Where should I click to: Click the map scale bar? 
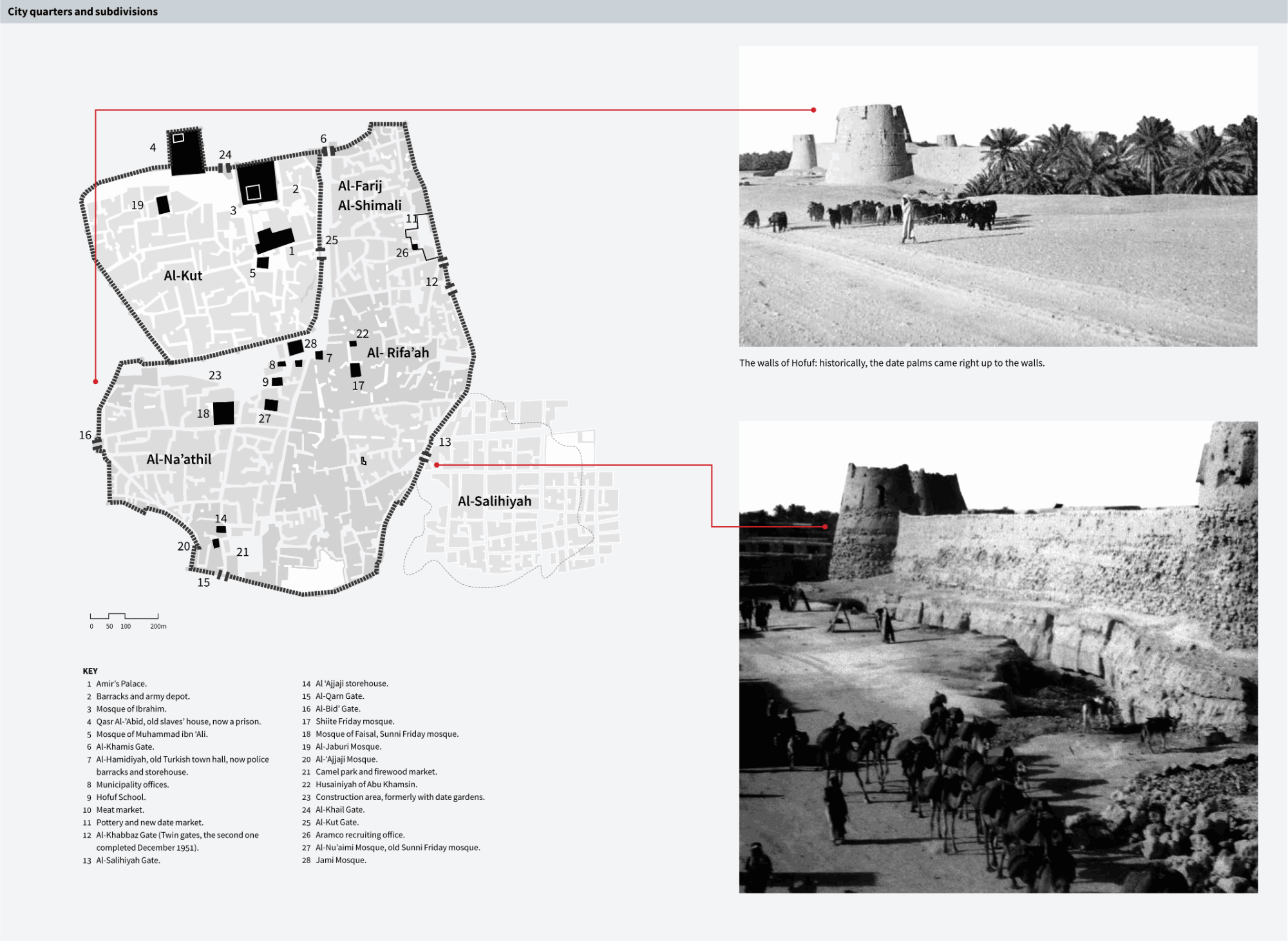(124, 616)
